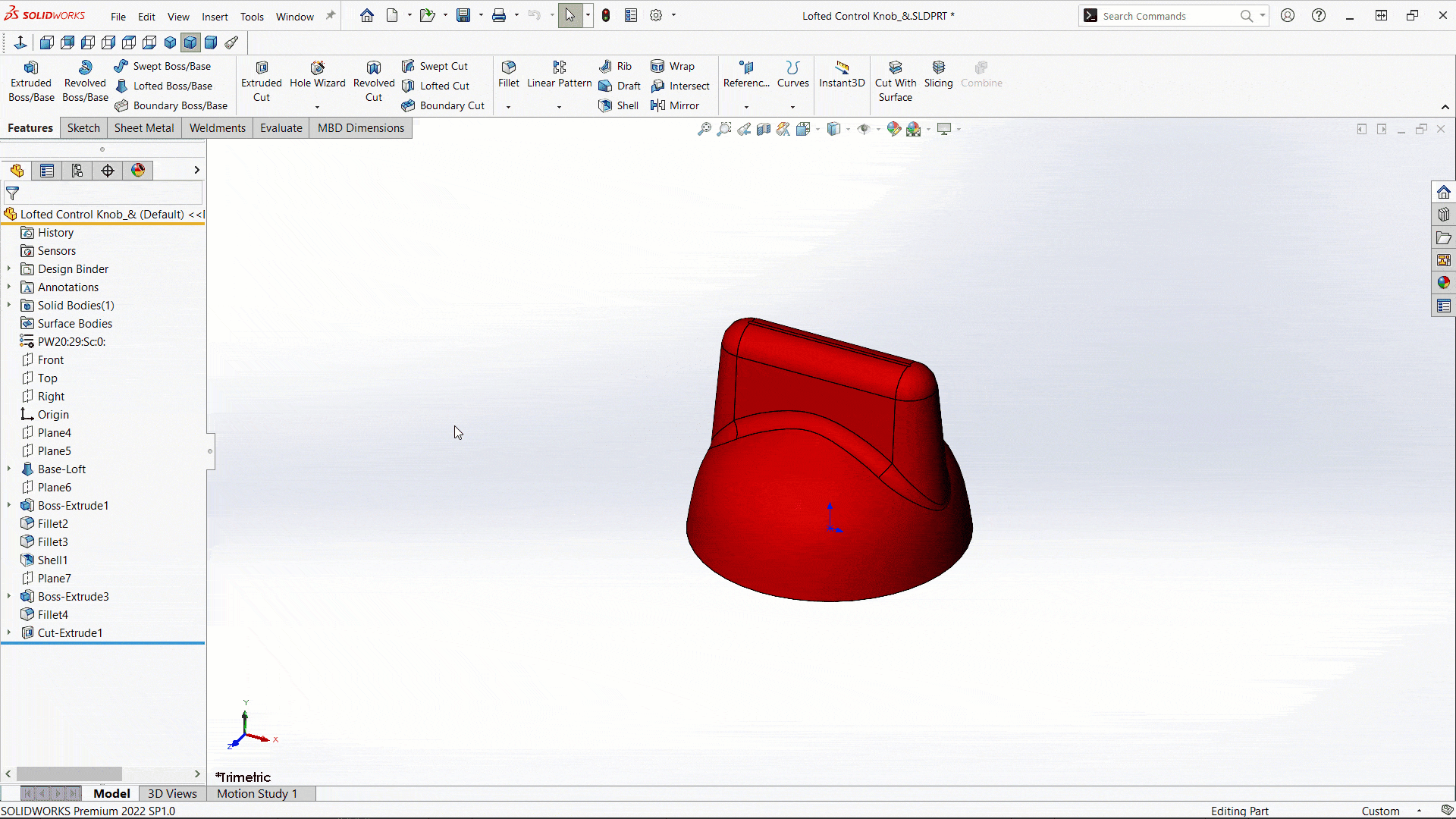
Task: Open SOLIDWORKS Resources home task pane
Action: pos(1444,192)
